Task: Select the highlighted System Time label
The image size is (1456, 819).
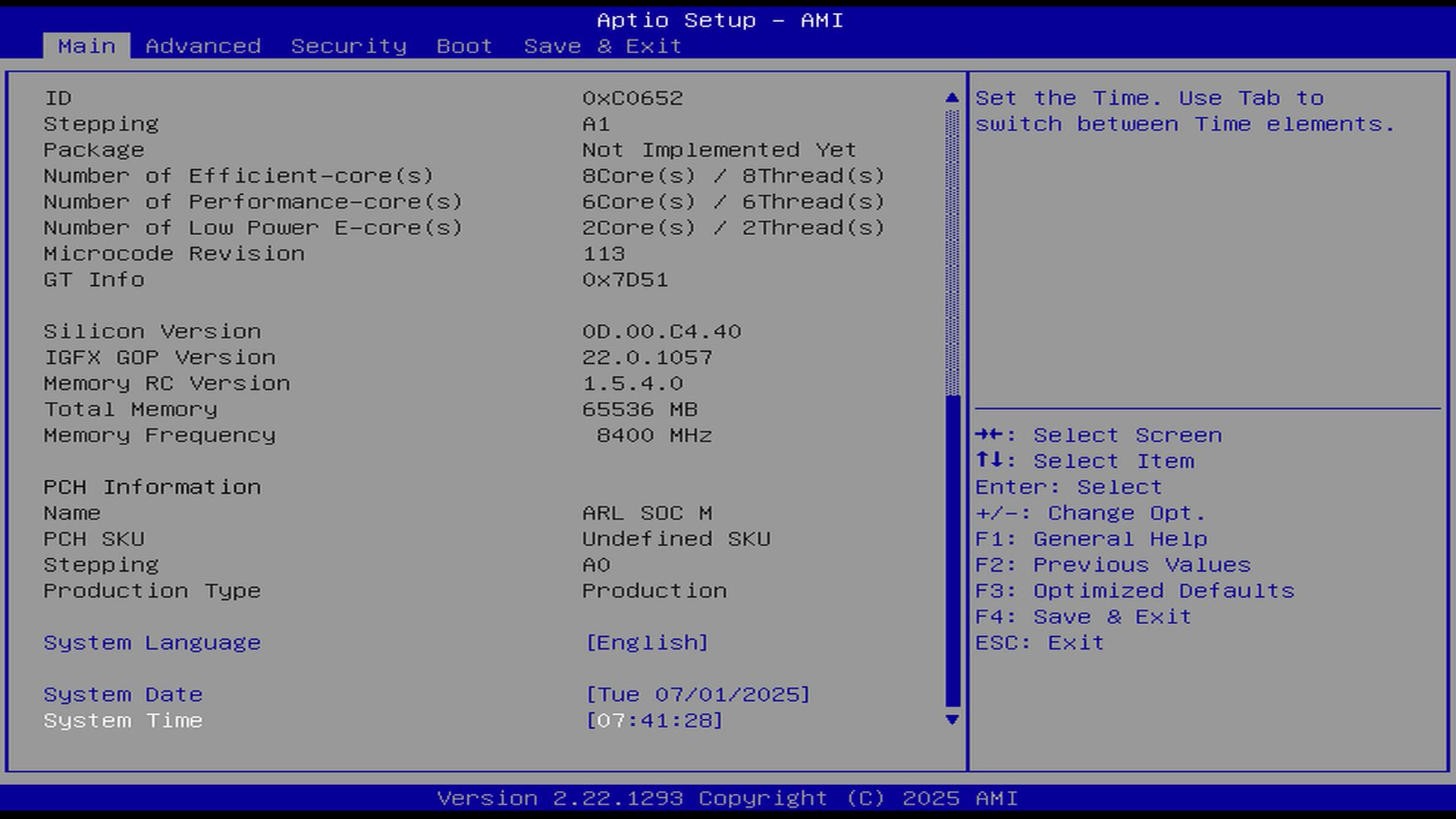Action: 123,720
